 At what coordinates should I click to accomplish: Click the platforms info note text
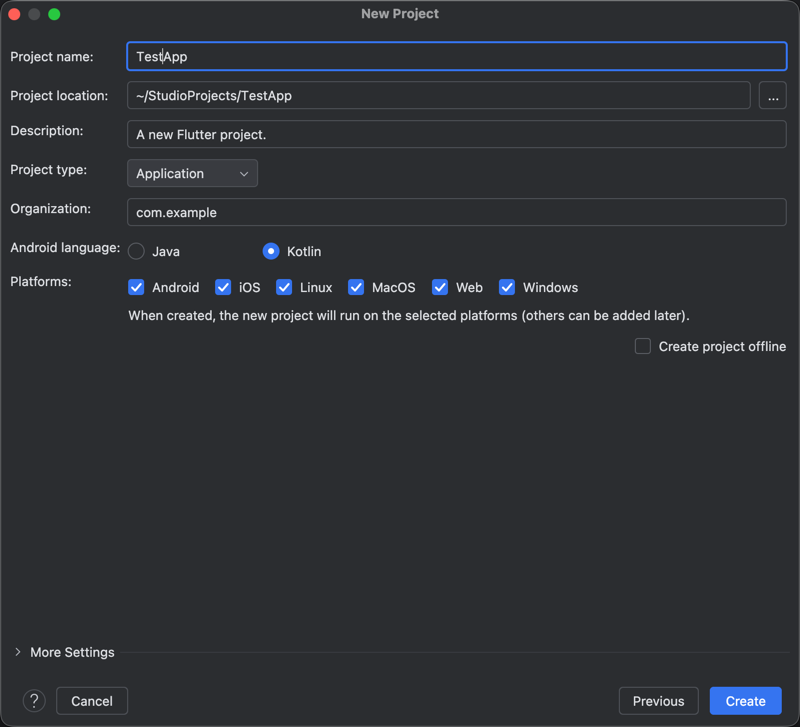(x=409, y=316)
